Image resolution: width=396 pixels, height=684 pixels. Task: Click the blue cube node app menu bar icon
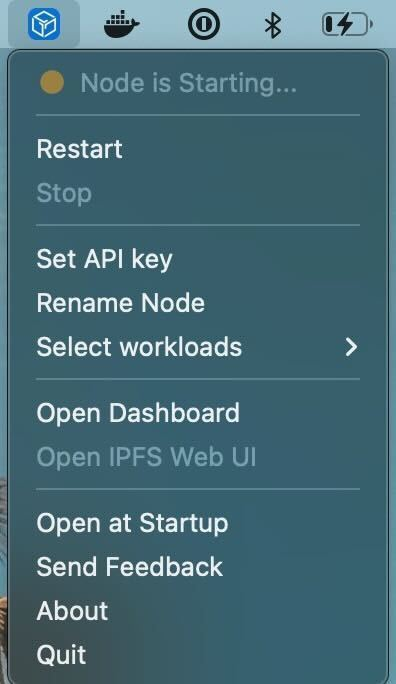tap(44, 24)
